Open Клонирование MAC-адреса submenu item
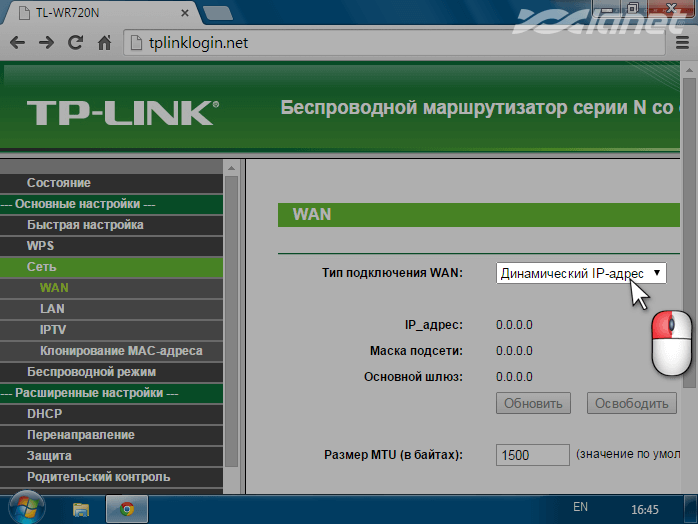Screen dimensions: 698x524 pos(111,351)
